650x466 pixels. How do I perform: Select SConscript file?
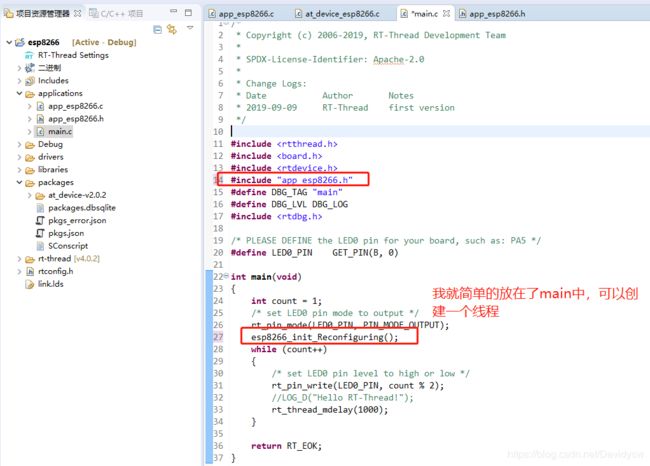(68, 246)
